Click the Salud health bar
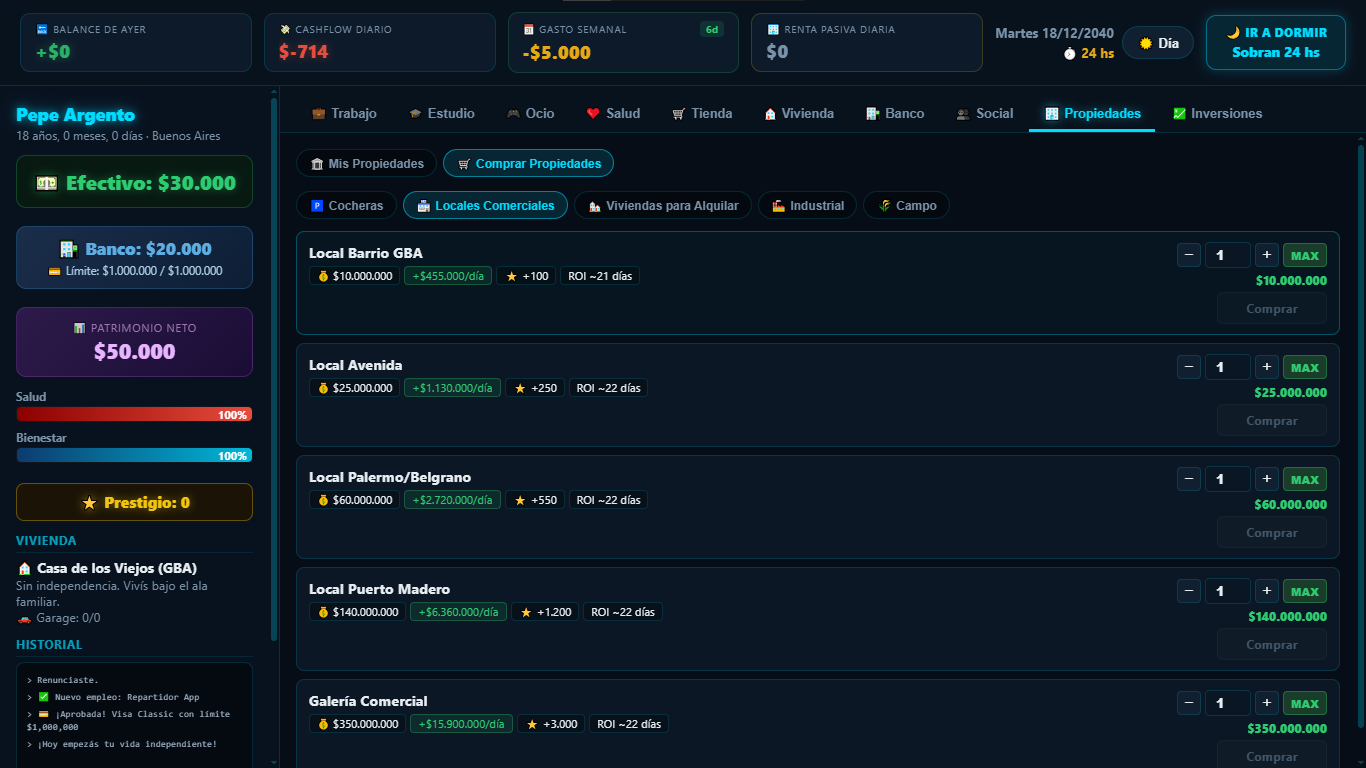The height and width of the screenshot is (768, 1366). click(134, 414)
